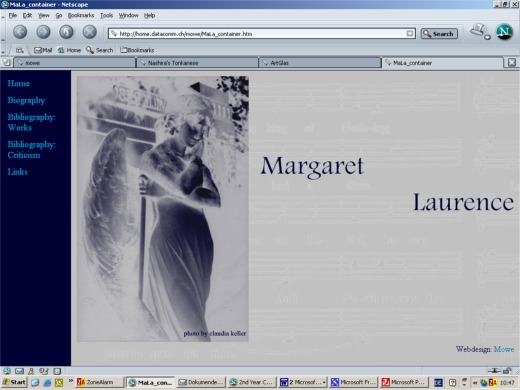Click the Forward navigation arrow button
Screen dimensions: 520x390
43,32
